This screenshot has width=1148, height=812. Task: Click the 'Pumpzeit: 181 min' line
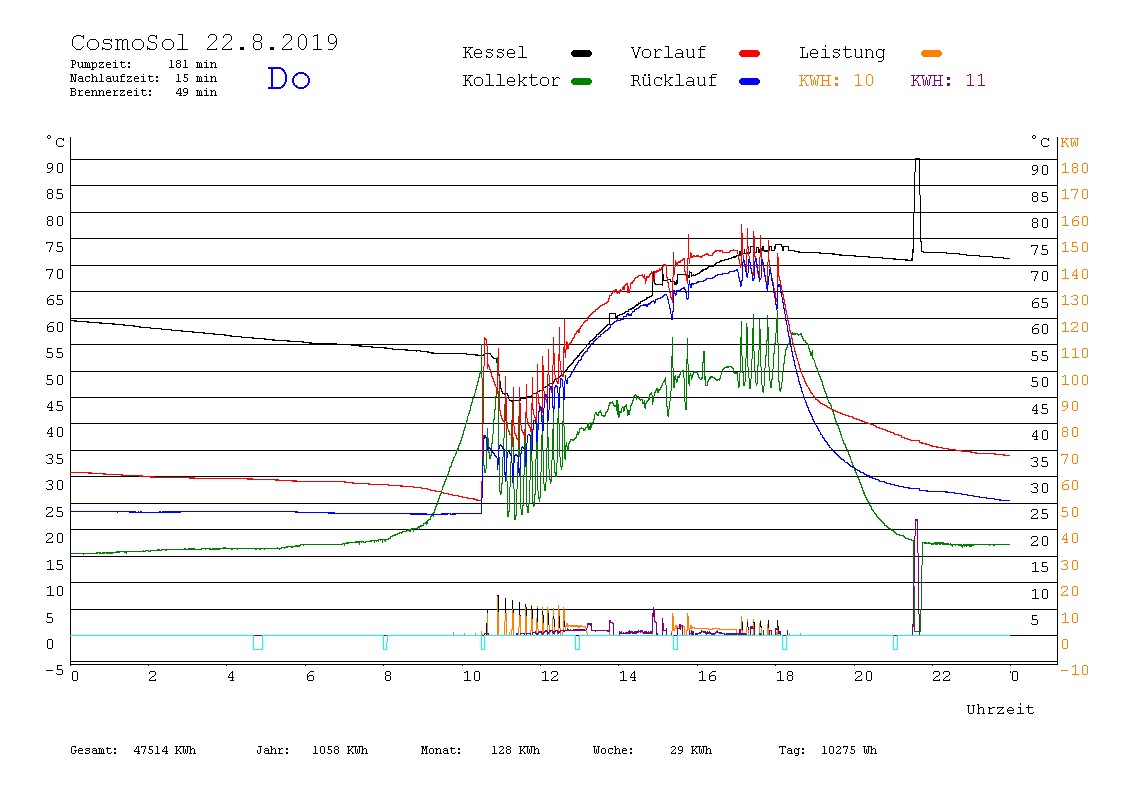(144, 64)
